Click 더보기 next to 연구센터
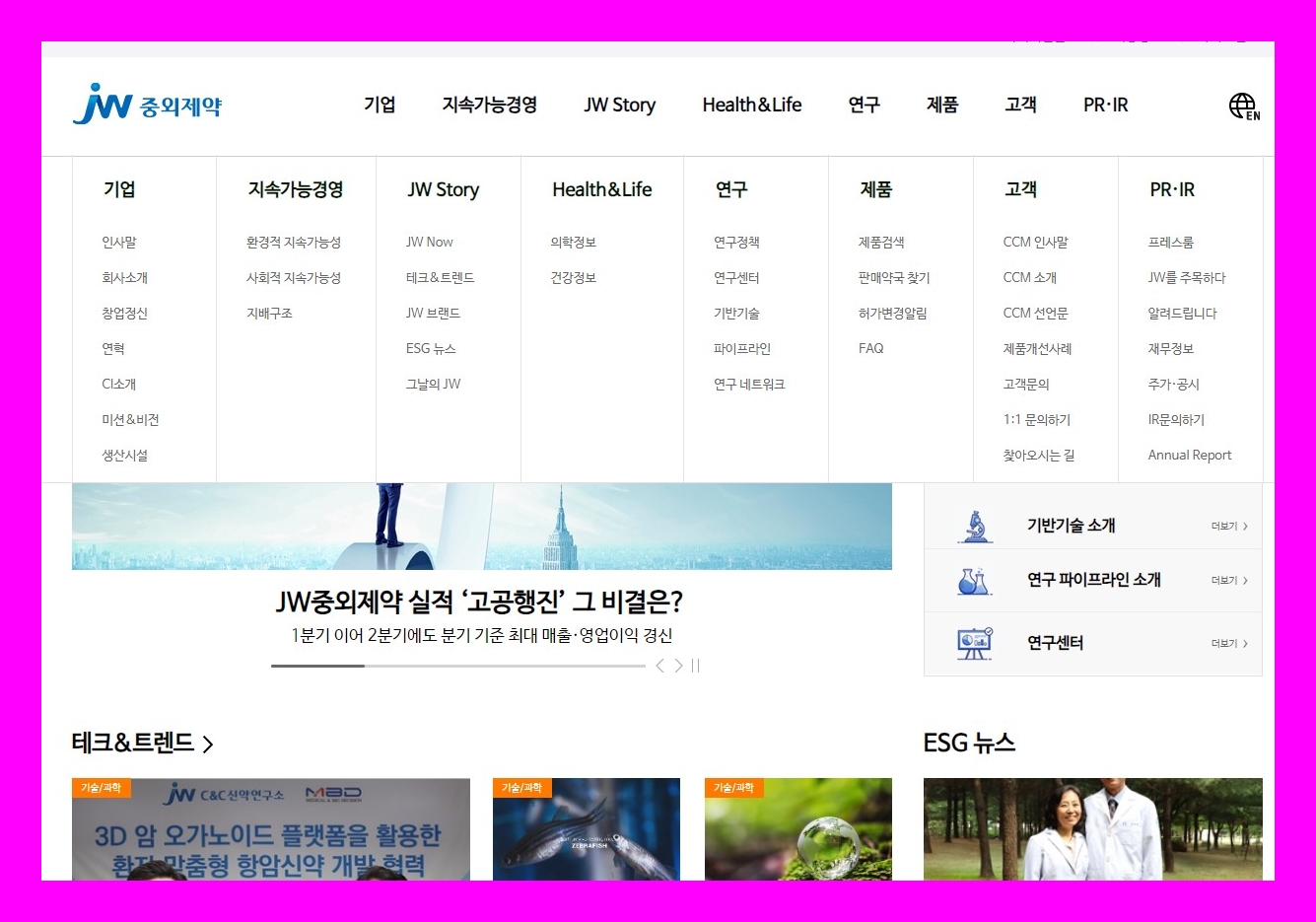 pos(1229,644)
